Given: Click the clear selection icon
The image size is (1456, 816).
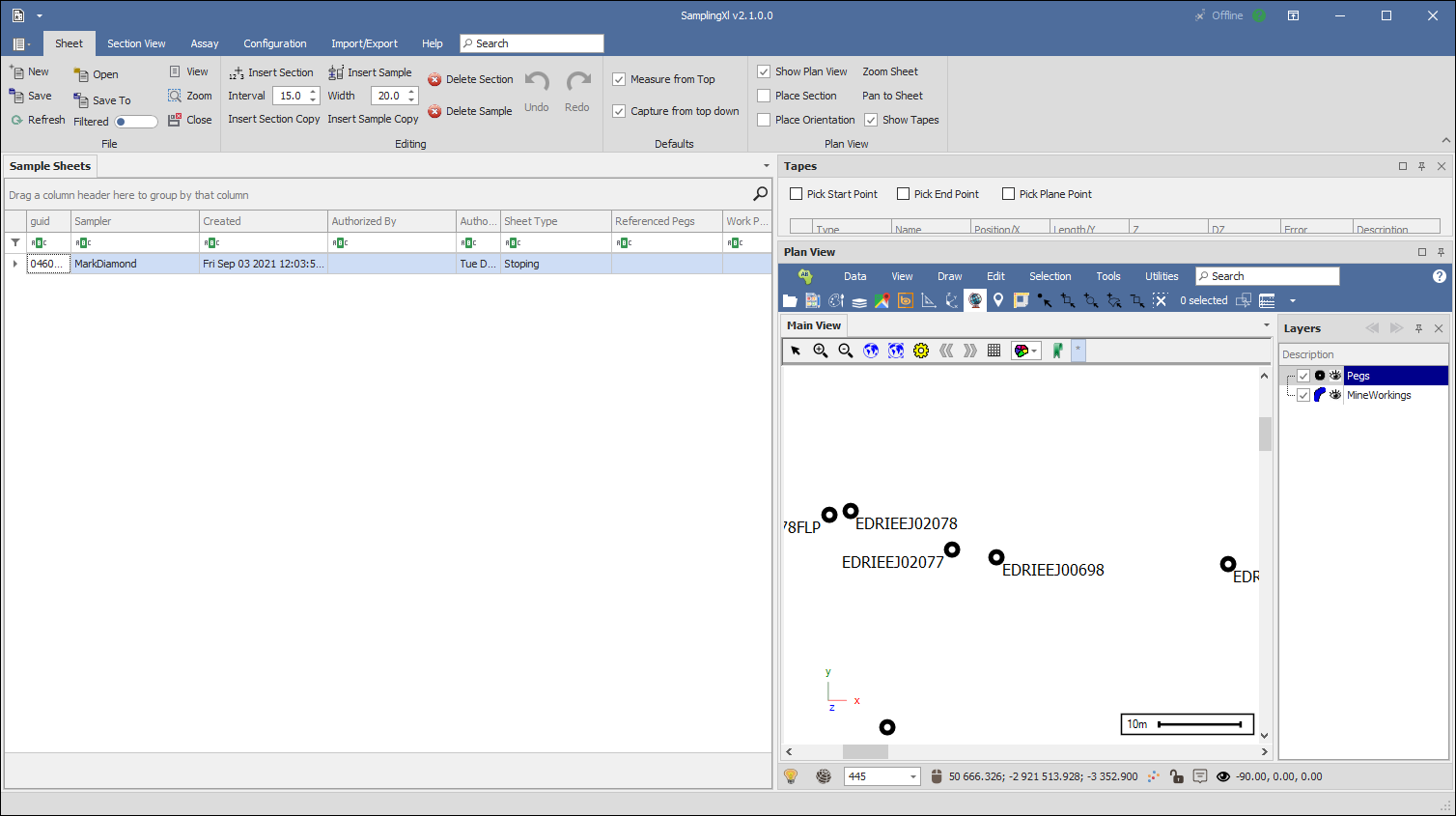Looking at the screenshot, I should pos(1160,300).
